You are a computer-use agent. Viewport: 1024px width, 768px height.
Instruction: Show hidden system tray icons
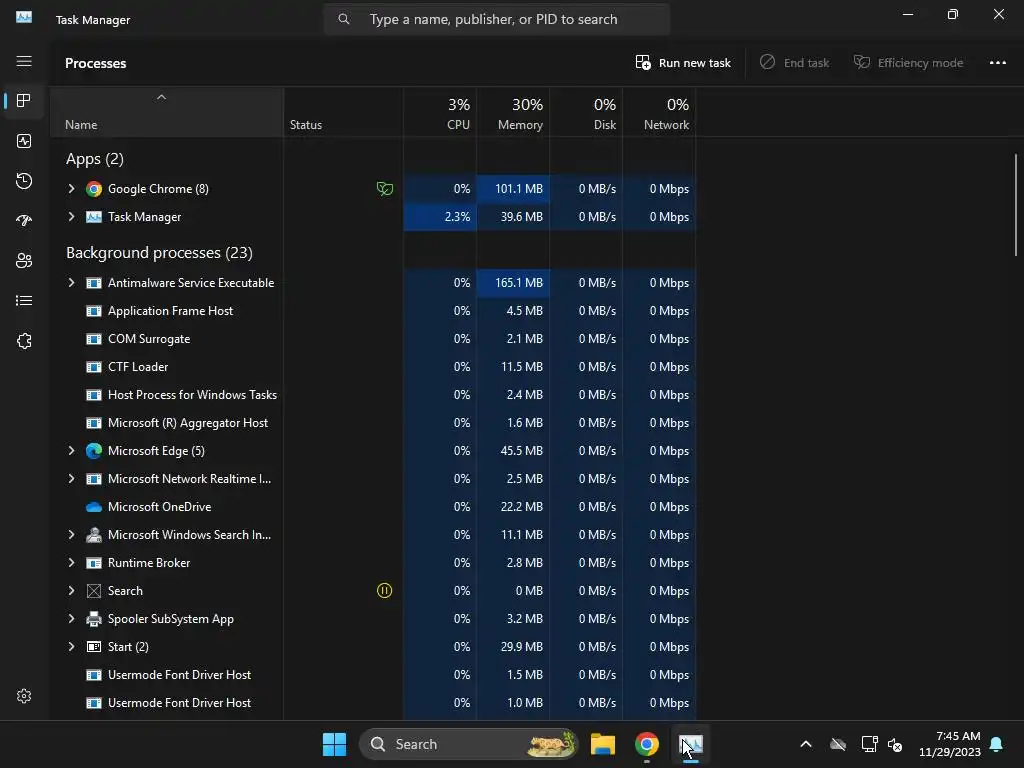(x=806, y=744)
